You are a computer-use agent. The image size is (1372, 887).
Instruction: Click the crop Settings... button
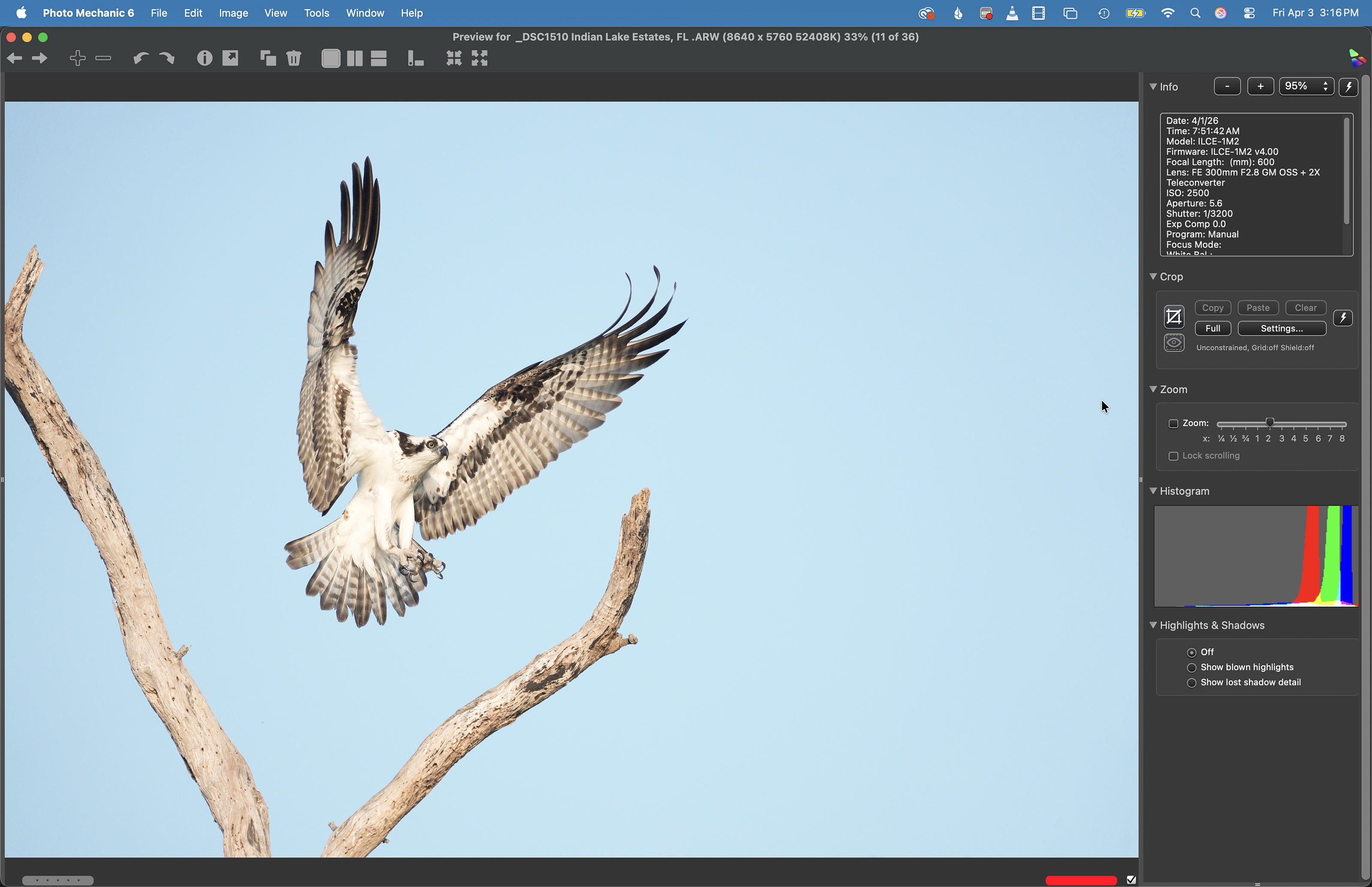click(x=1282, y=328)
